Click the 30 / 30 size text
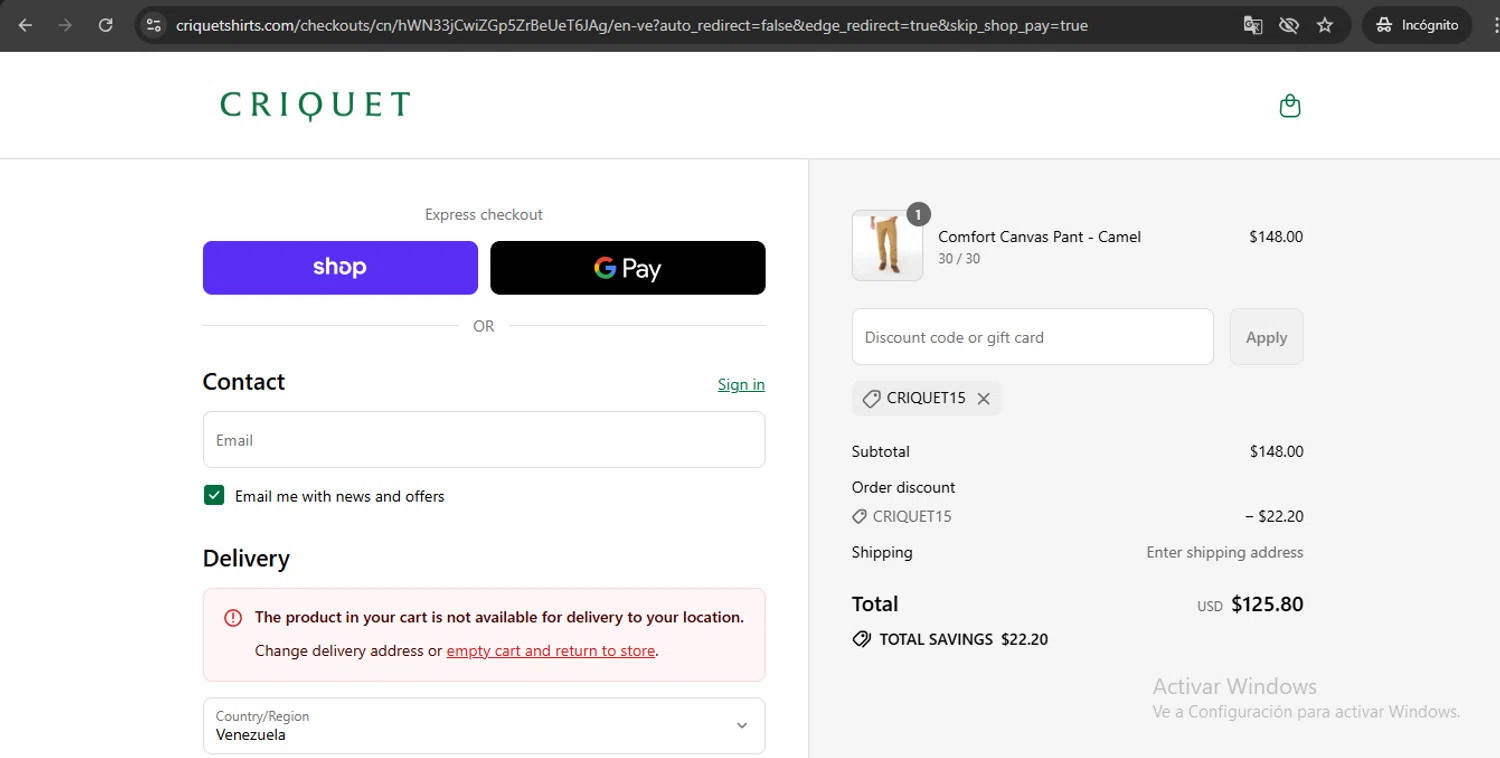Screen dimensions: 1500x758 click(x=959, y=258)
